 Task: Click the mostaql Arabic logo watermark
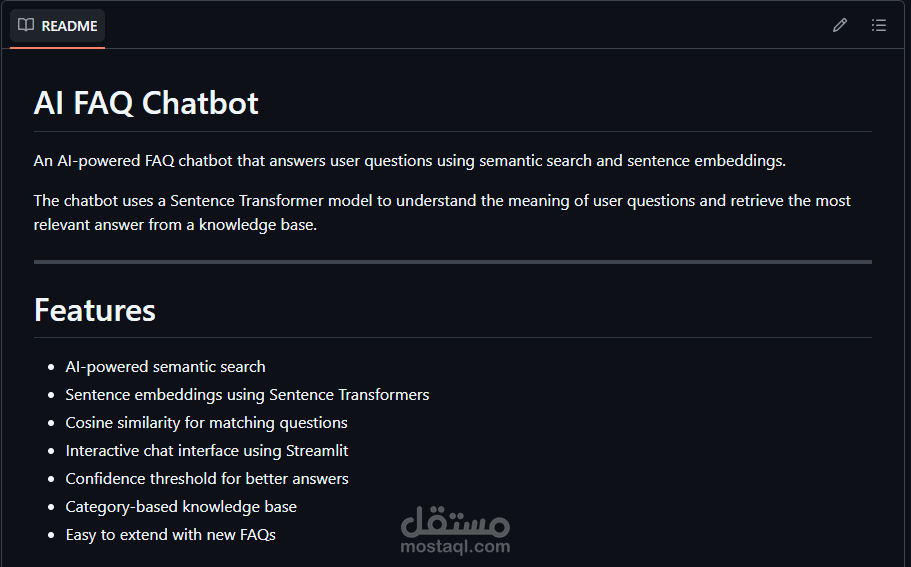(455, 523)
